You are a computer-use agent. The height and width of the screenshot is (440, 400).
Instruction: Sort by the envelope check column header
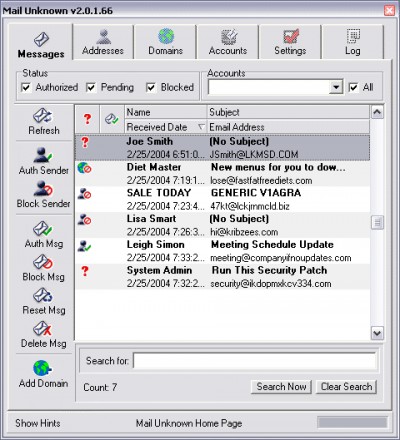[112, 119]
